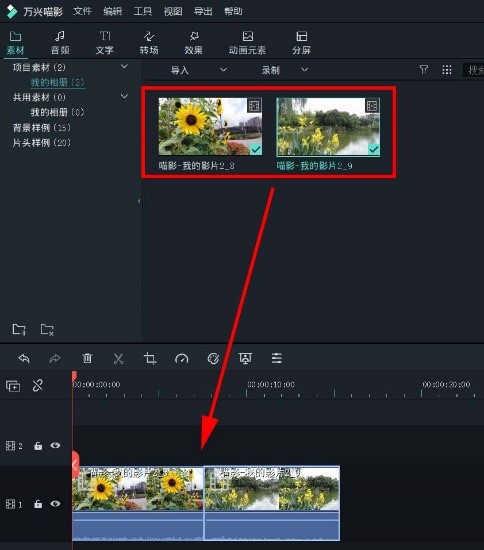The height and width of the screenshot is (550, 484).
Task: Switch to the 文字 text tab
Action: pos(105,43)
